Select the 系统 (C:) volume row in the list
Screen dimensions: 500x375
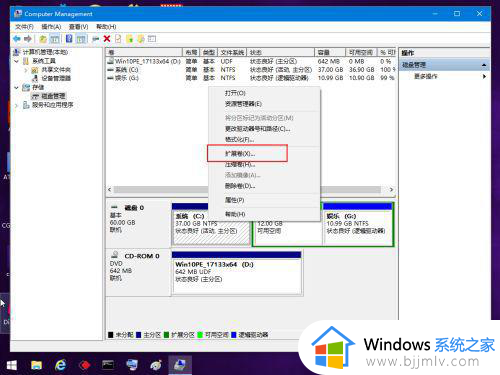pos(251,70)
